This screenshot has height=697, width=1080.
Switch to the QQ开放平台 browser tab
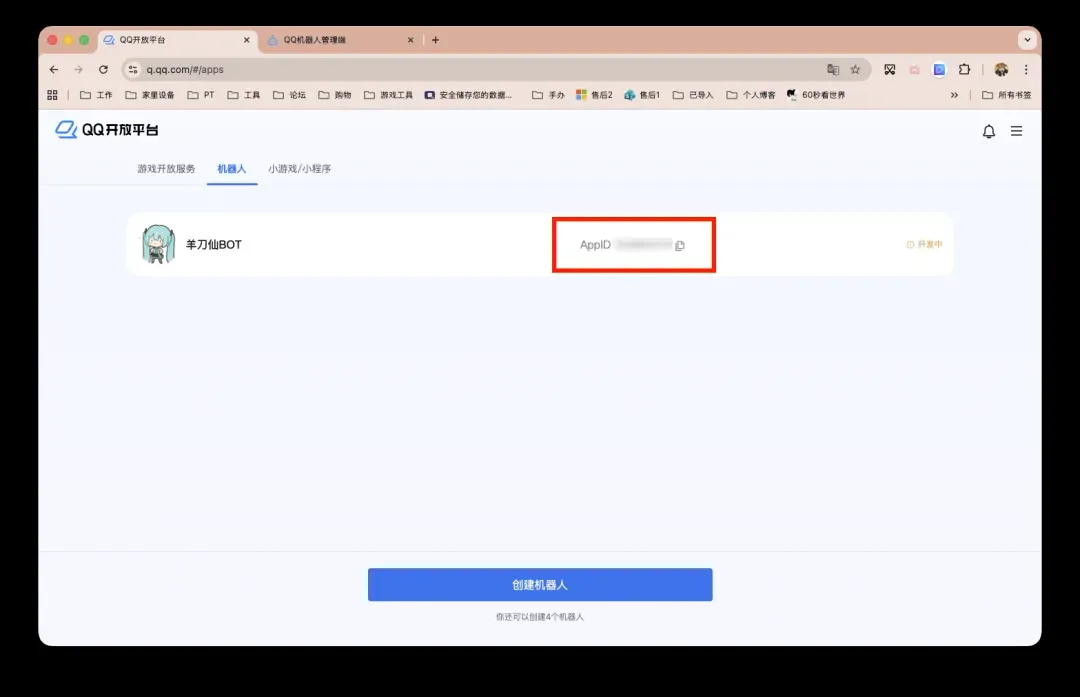[177, 40]
